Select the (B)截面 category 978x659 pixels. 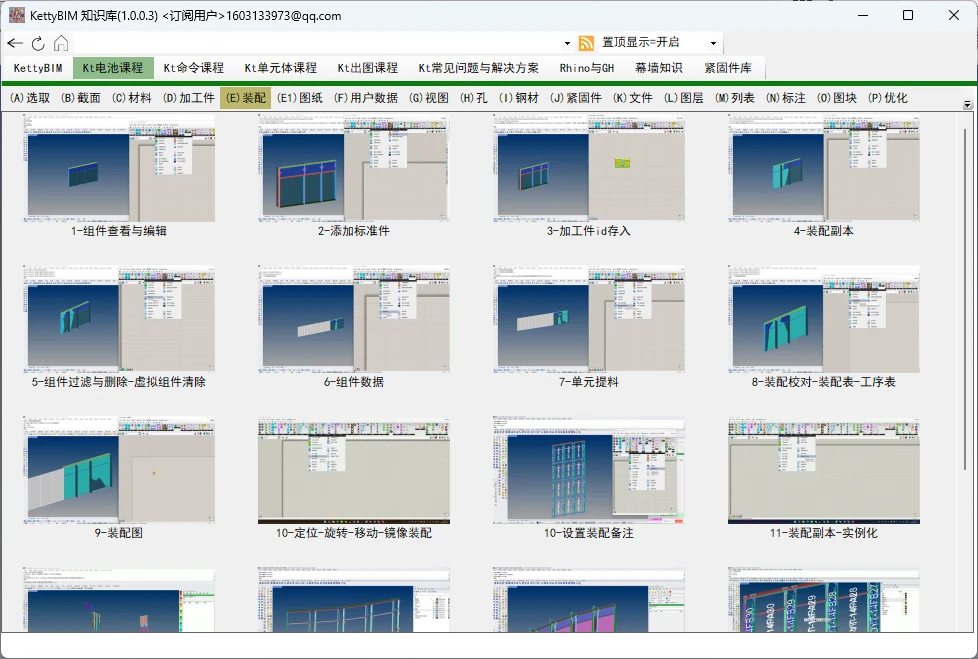(x=80, y=98)
